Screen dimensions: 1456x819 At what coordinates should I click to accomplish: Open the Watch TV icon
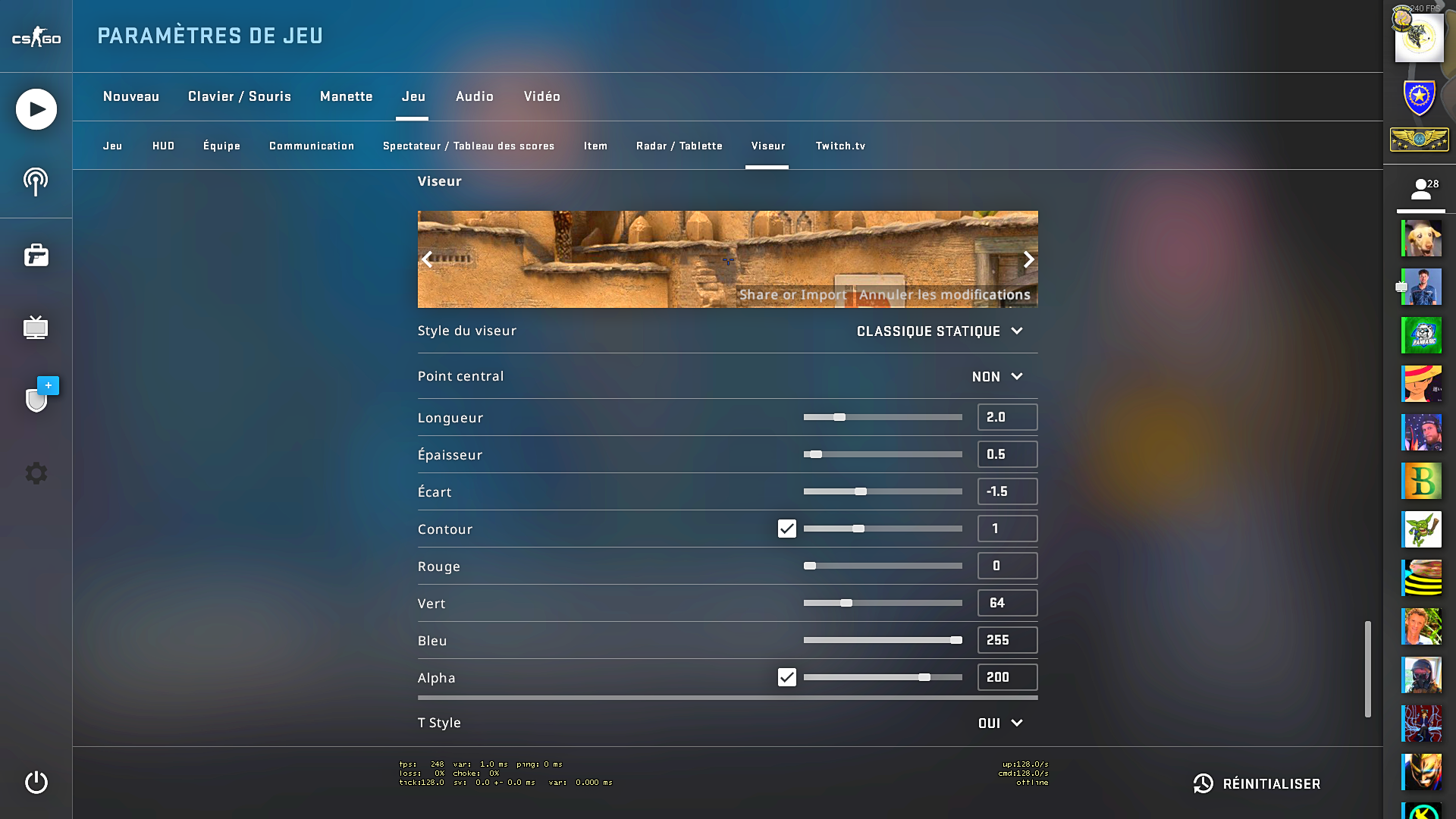click(x=36, y=328)
